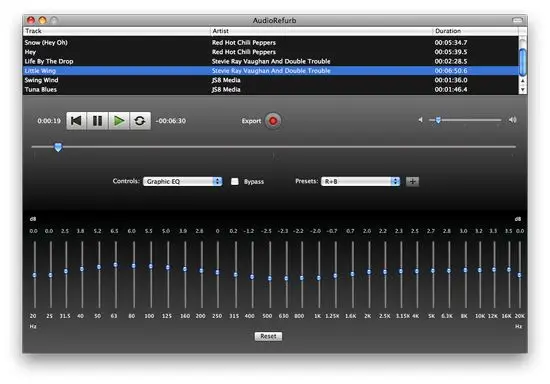550x384 pixels.
Task: Click the low volume speaker icon
Action: pyautogui.click(x=420, y=120)
